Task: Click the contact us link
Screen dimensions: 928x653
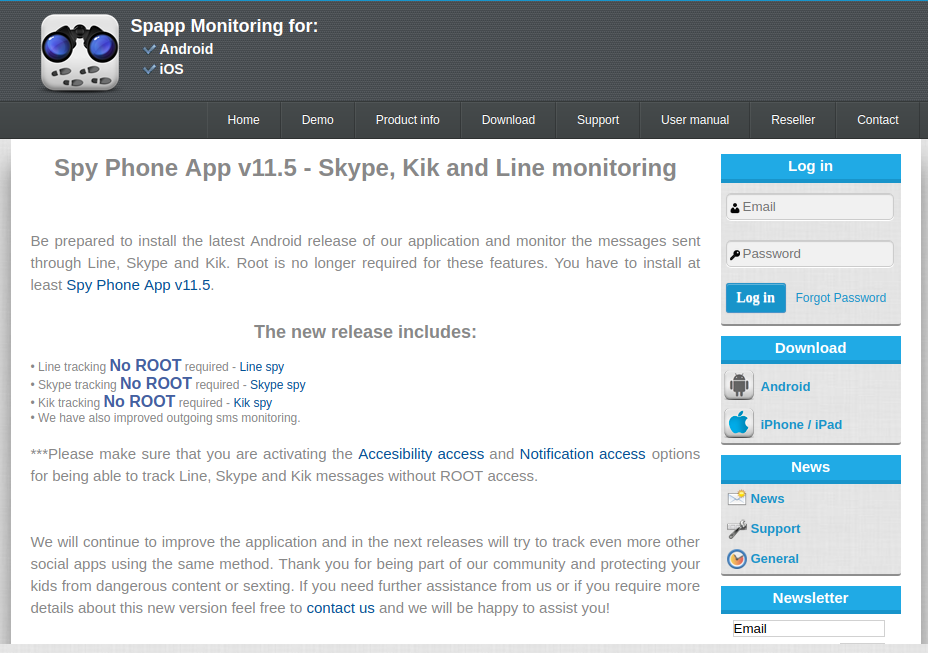Action: (340, 608)
